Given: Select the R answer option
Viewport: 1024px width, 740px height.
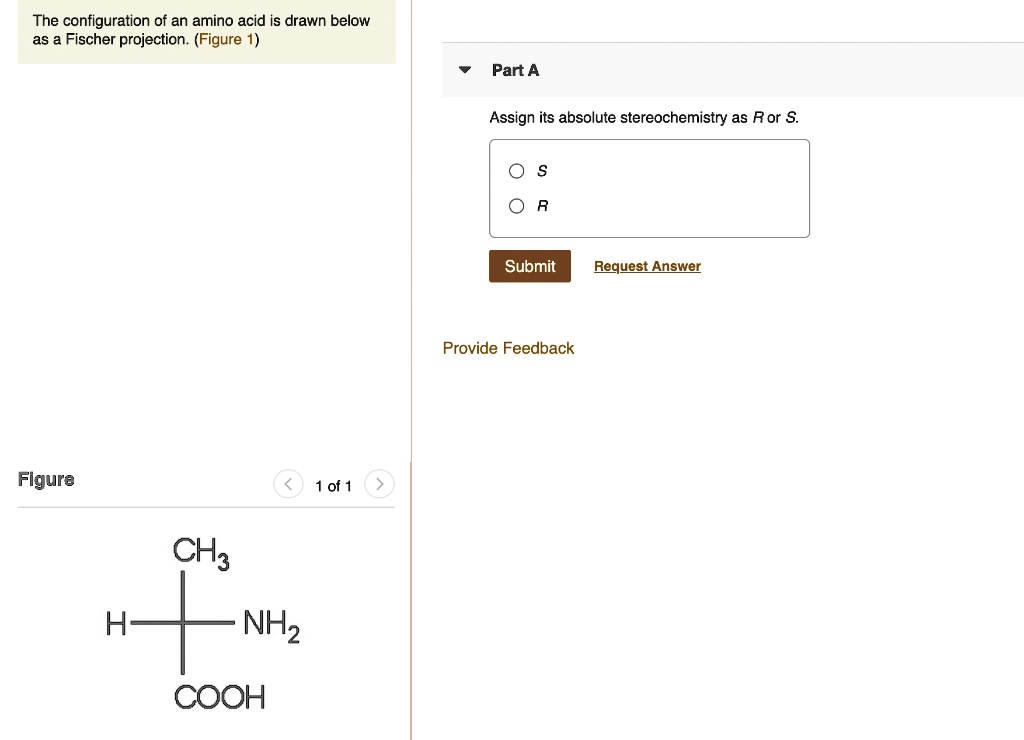Looking at the screenshot, I should point(516,205).
